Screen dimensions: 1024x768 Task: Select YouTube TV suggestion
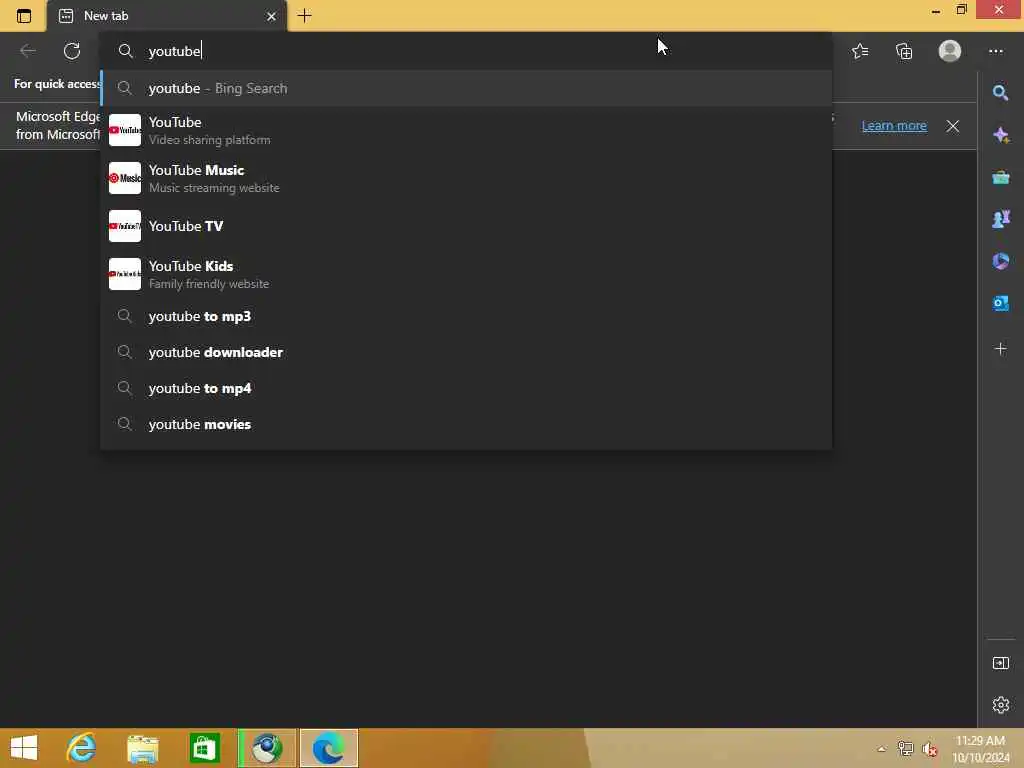click(x=466, y=226)
